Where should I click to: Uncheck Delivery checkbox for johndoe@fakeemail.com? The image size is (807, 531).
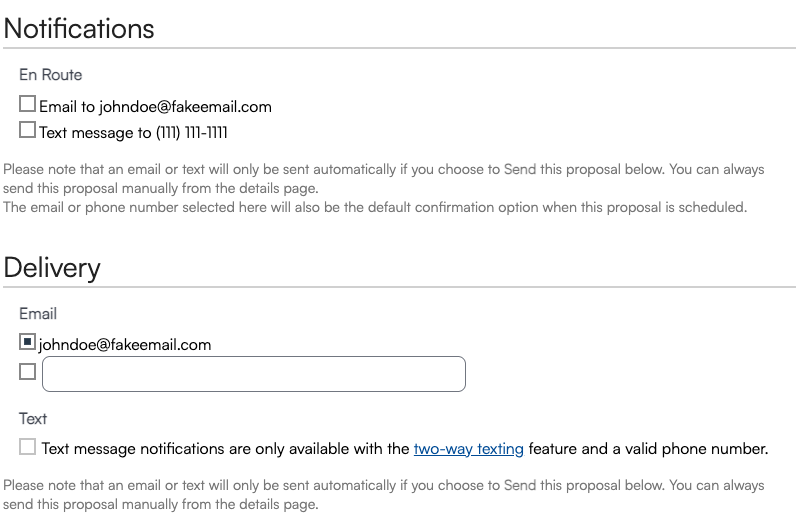click(x=28, y=342)
